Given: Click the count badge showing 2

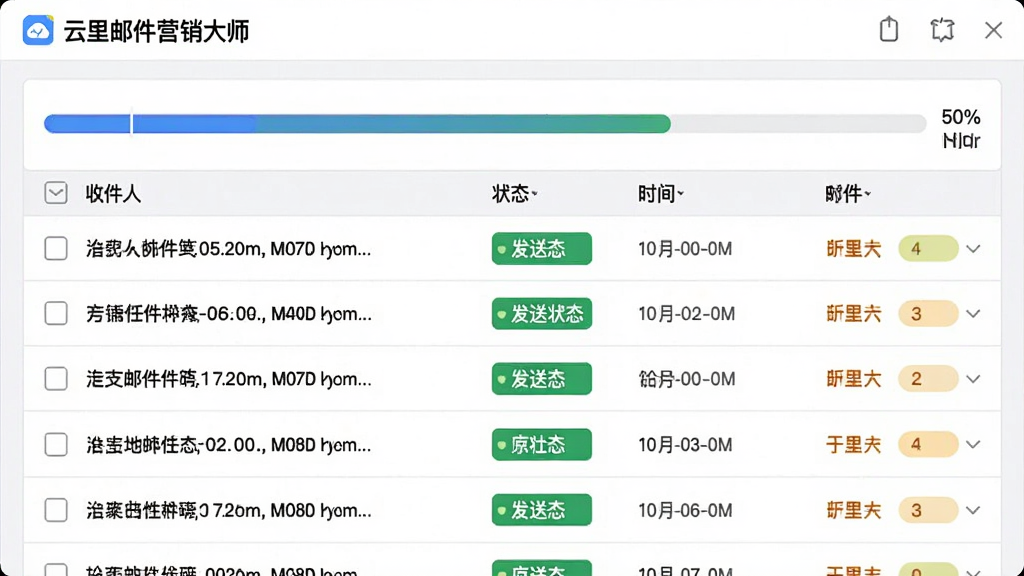Looking at the screenshot, I should (x=928, y=379).
